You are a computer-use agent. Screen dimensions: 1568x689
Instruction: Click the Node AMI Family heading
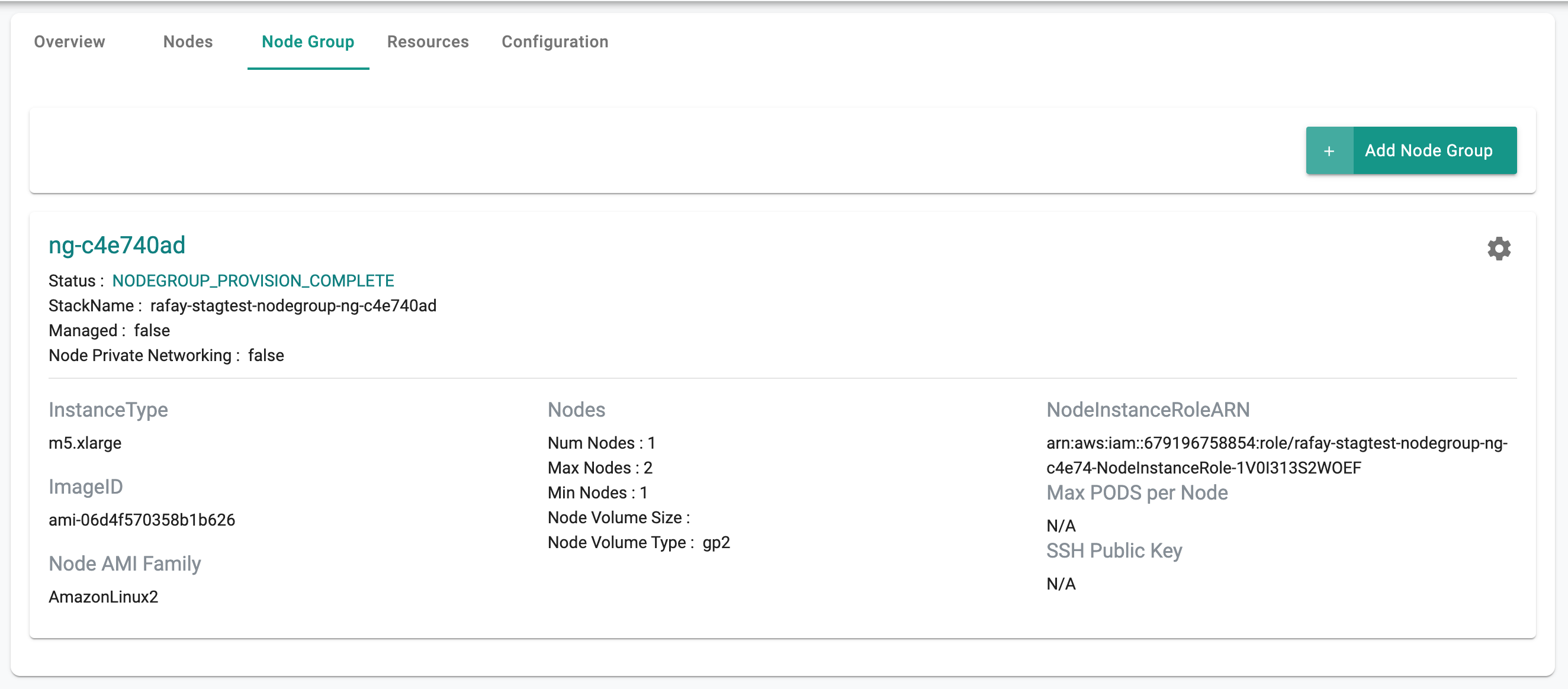click(x=125, y=564)
